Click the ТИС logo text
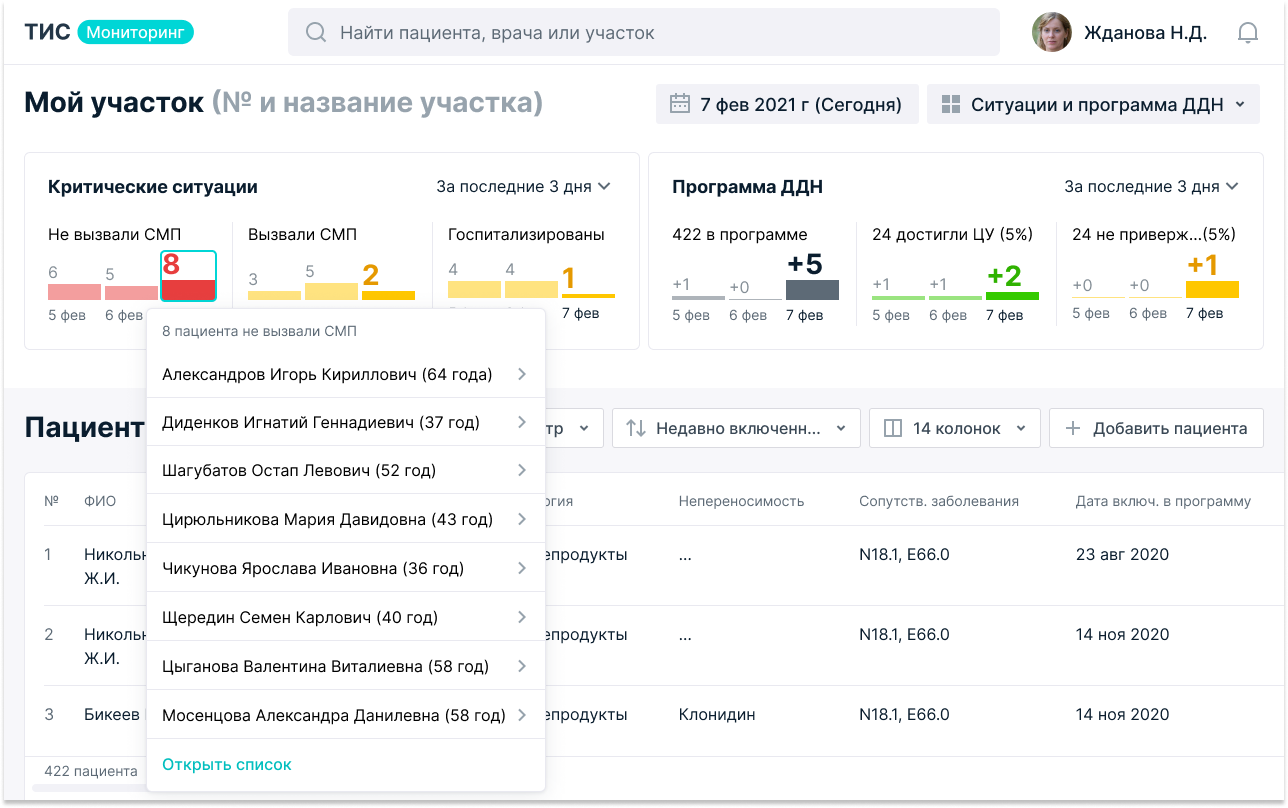 coord(47,32)
